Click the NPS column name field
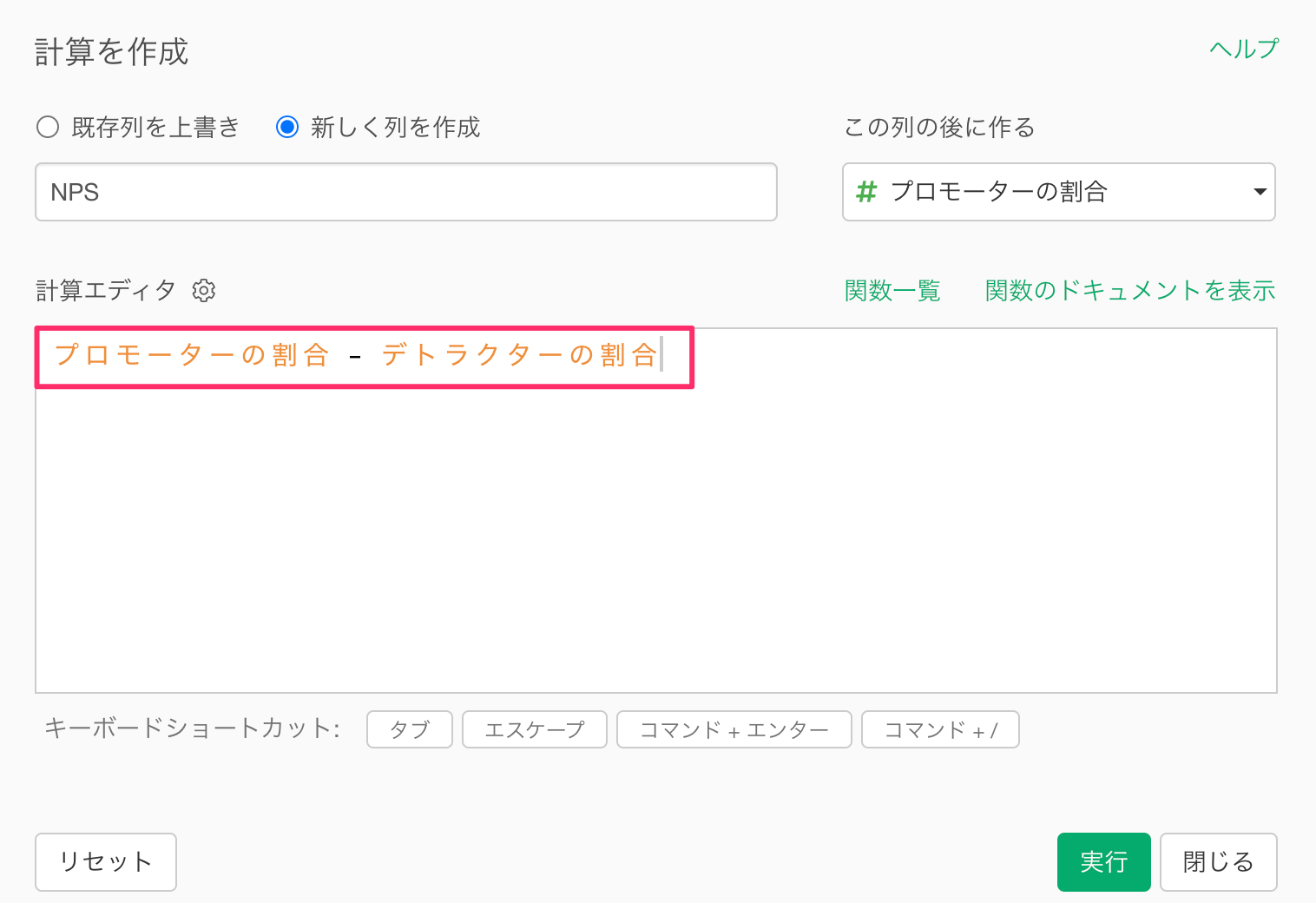Viewport: 1316px width, 903px height. pos(405,192)
